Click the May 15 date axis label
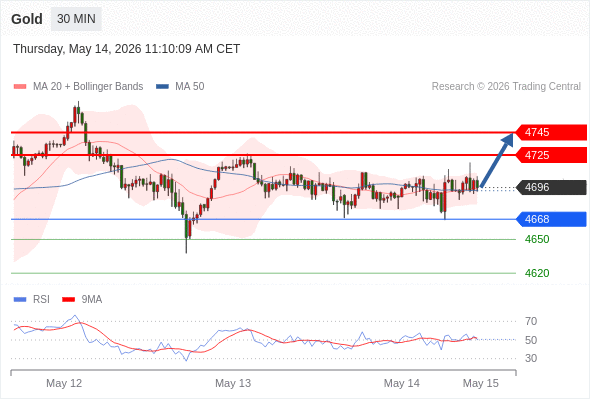The image size is (590, 400). tap(481, 383)
